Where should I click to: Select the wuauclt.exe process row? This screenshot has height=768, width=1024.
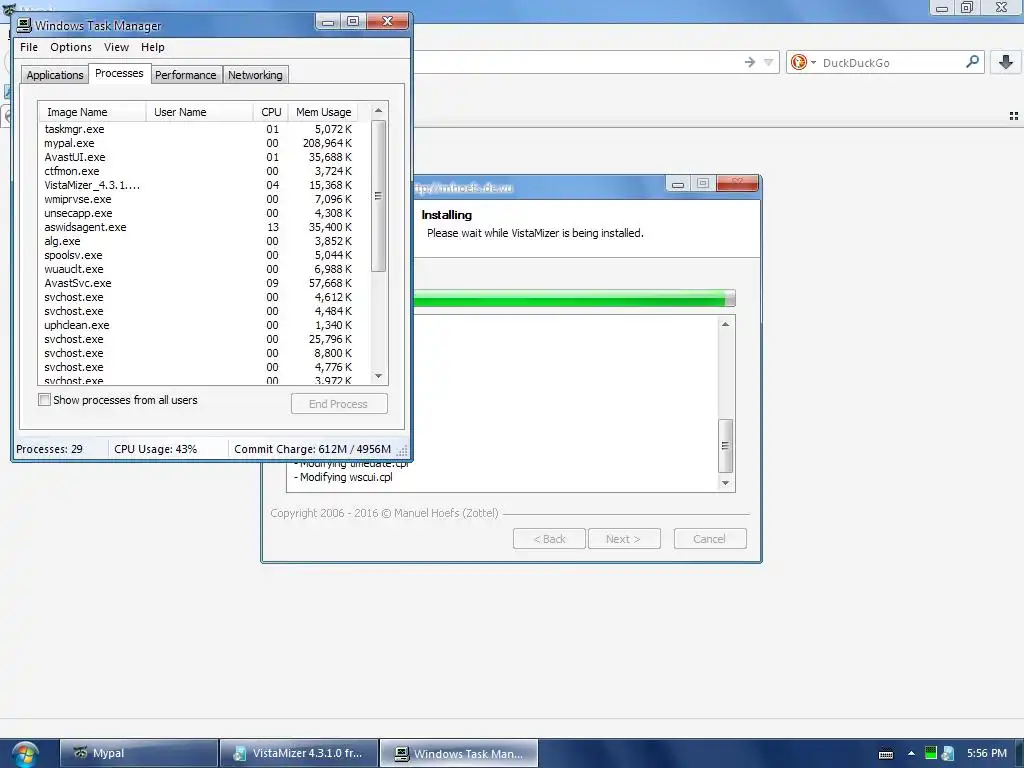[204, 269]
